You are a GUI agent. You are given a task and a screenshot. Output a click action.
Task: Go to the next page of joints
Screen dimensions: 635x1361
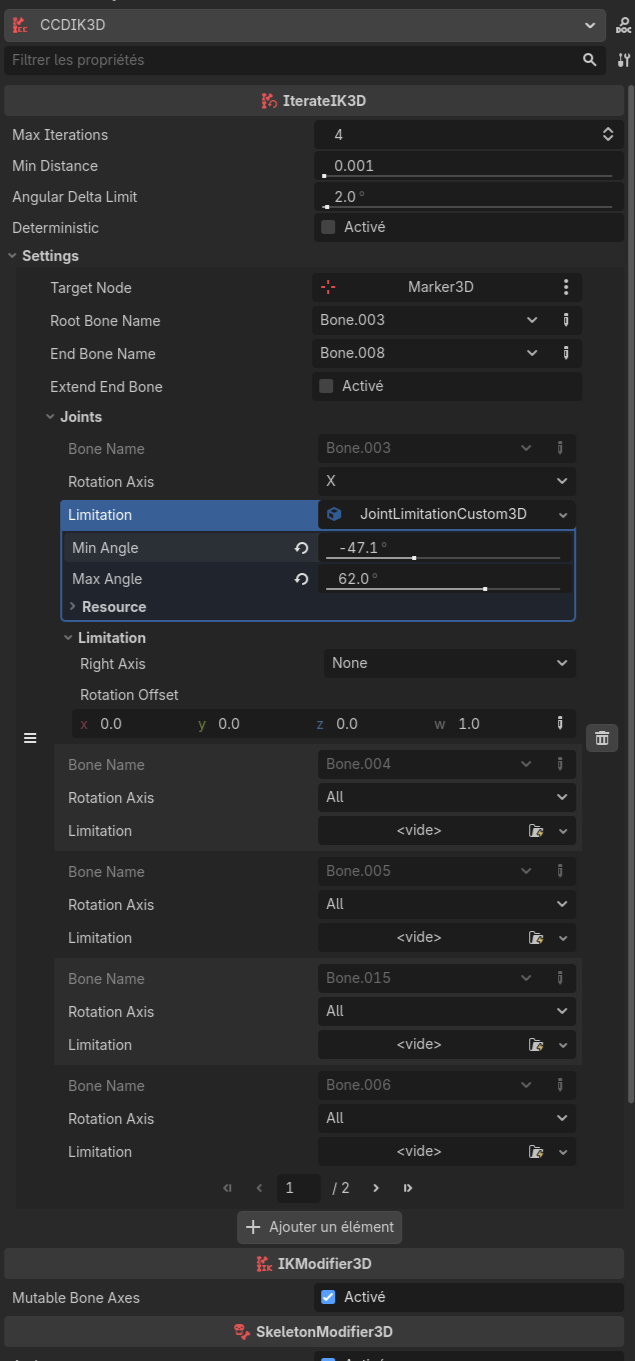click(x=376, y=1188)
